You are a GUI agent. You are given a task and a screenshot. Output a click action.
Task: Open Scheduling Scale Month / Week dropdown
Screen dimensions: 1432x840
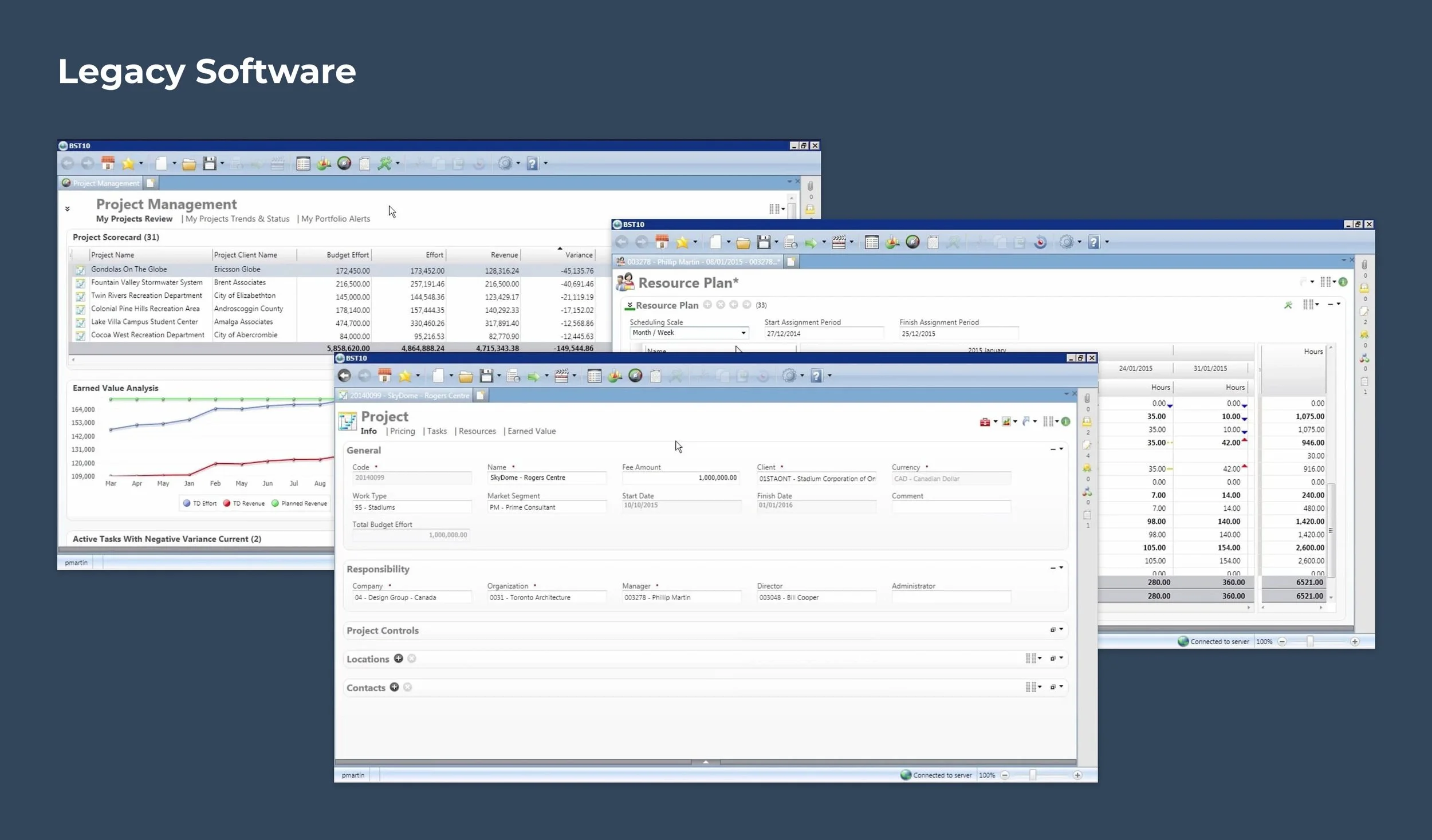pyautogui.click(x=743, y=333)
